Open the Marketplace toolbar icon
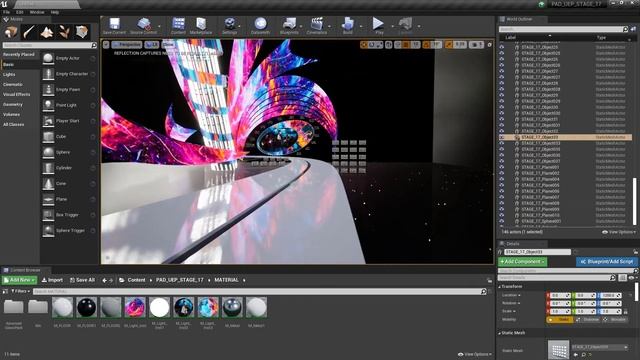 (201, 26)
